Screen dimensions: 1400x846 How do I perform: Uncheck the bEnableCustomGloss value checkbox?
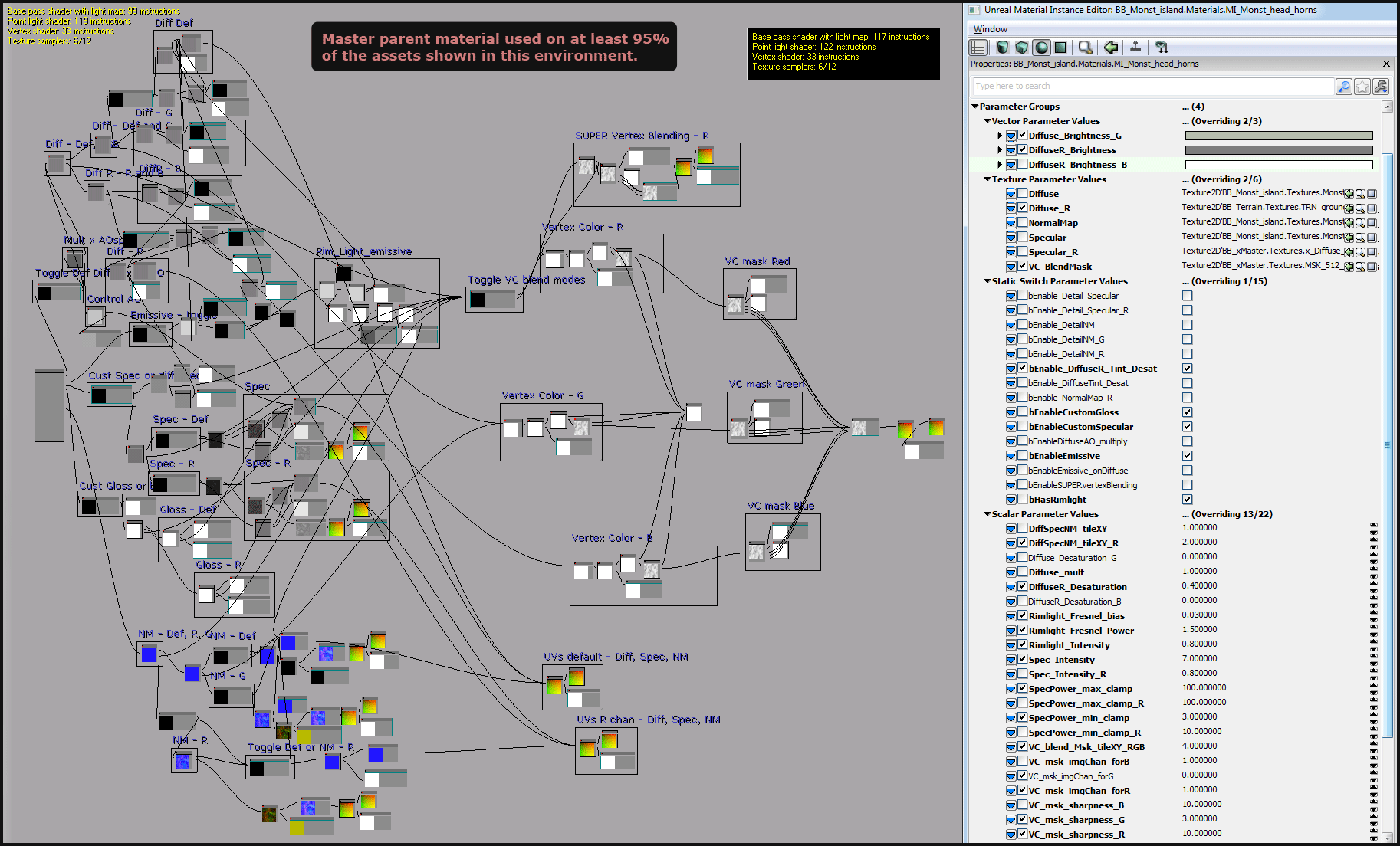click(x=1187, y=412)
